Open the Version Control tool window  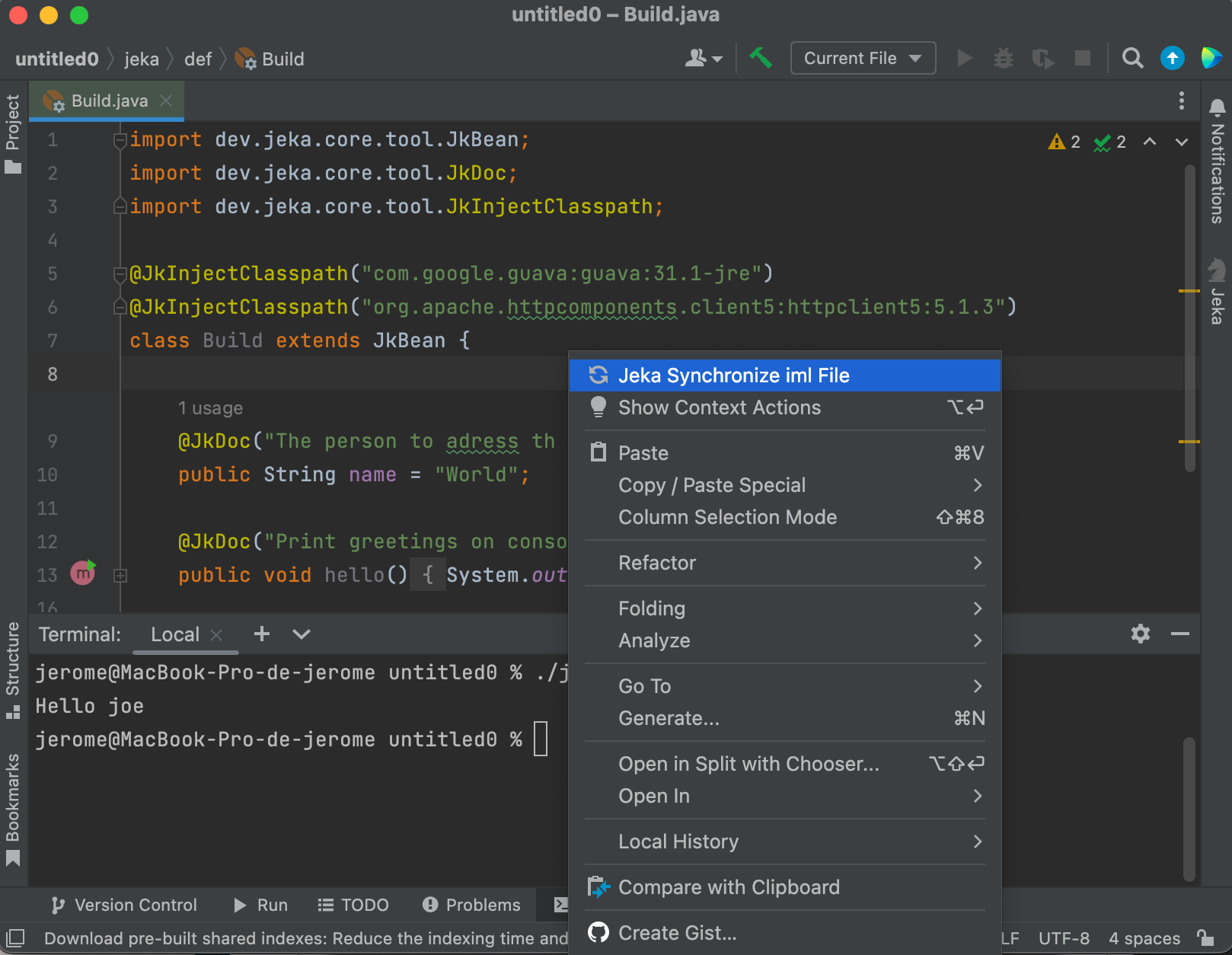[123, 905]
